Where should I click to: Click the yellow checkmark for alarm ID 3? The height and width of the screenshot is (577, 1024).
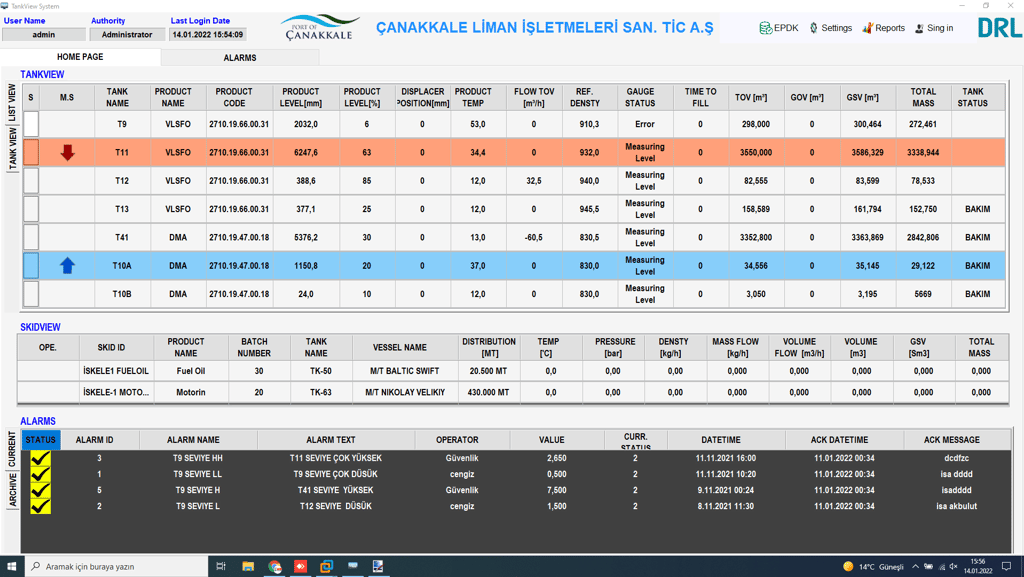pyautogui.click(x=40, y=458)
